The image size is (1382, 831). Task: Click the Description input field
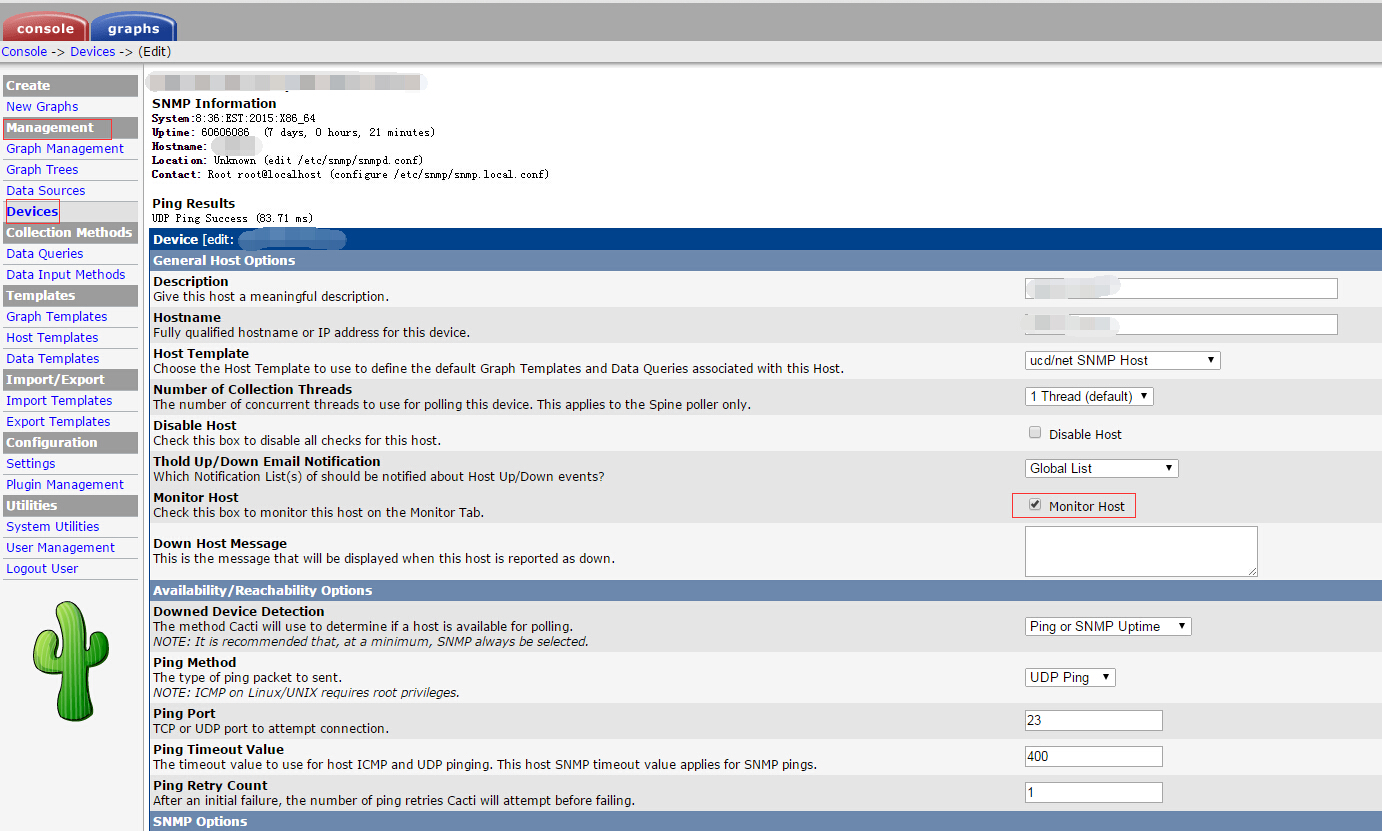pos(1181,288)
